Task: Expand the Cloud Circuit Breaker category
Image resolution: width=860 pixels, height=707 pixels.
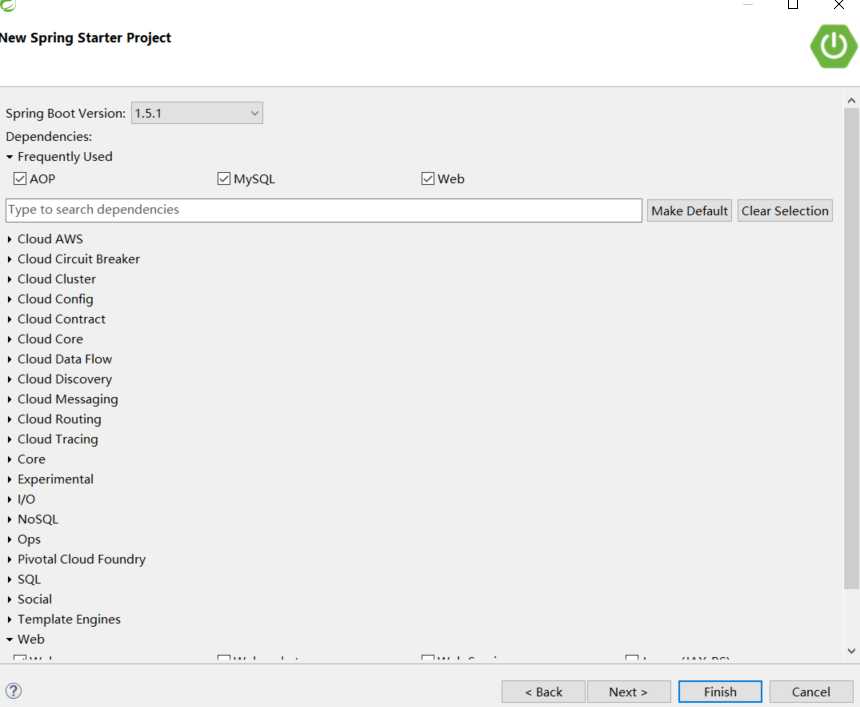Action: pos(9,259)
